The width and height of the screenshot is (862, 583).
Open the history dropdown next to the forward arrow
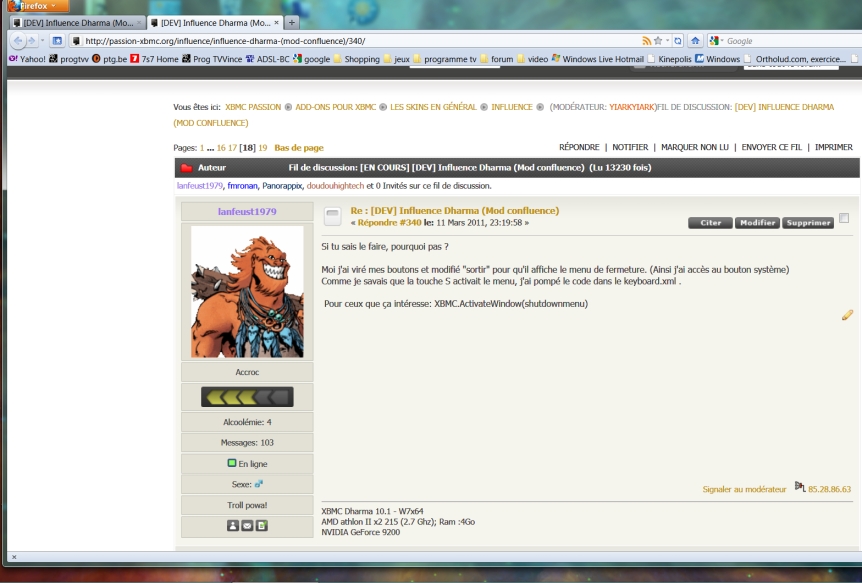42,41
